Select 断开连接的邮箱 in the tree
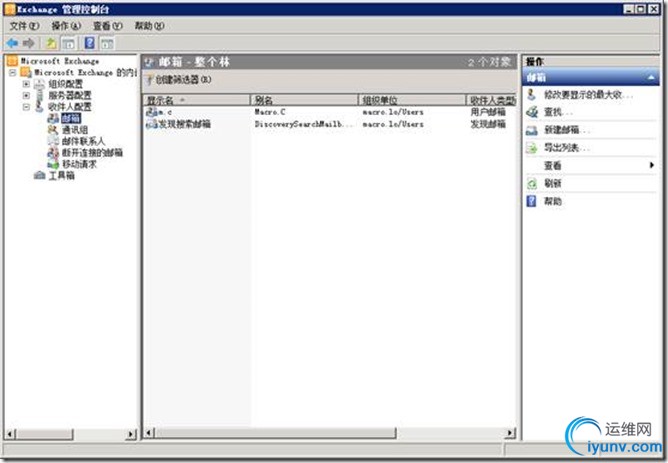Screen dimensions: 668x463 (x=92, y=152)
